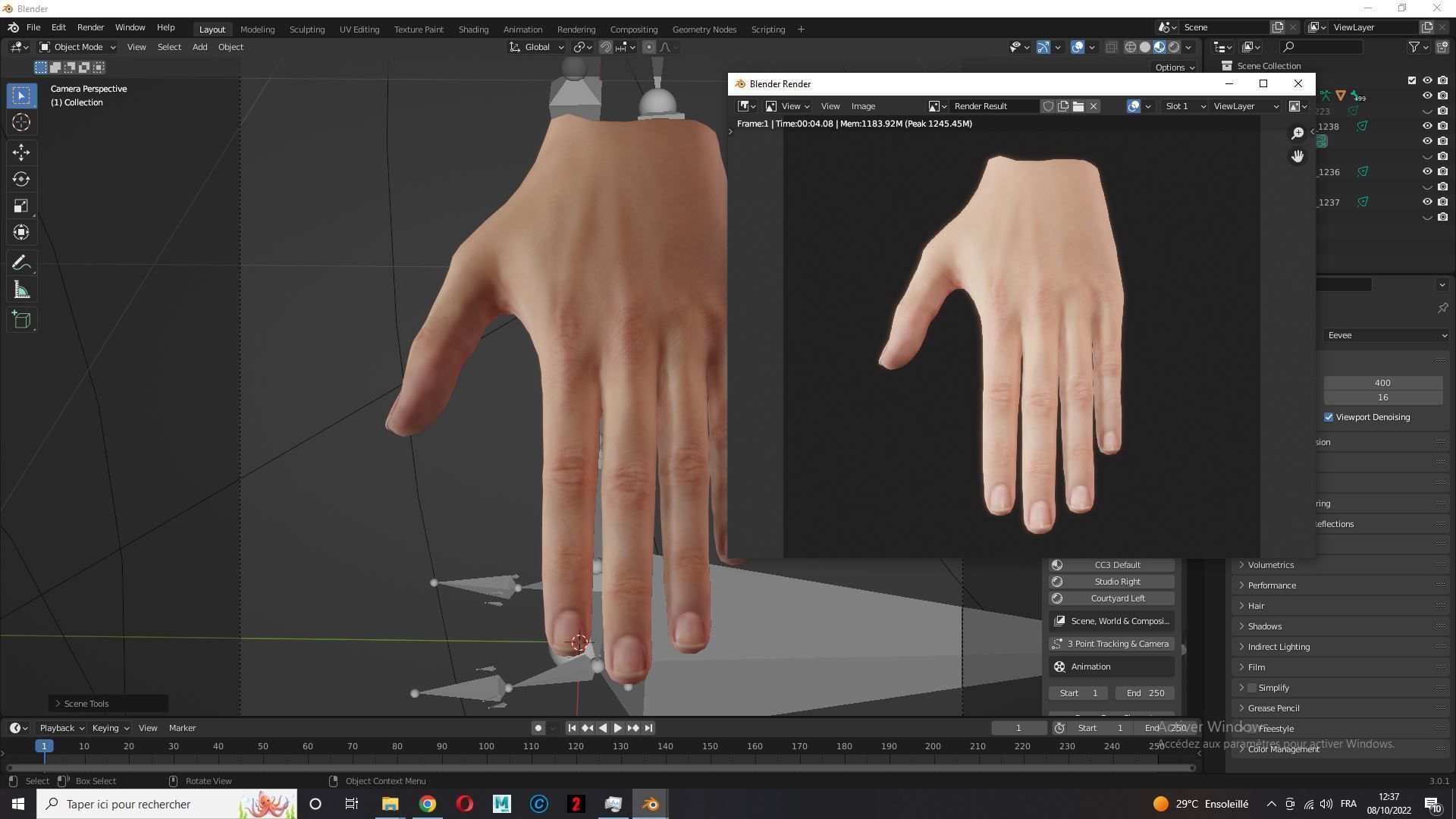Screen dimensions: 1456x819
Task: Jump to the last frame with the playback control
Action: [648, 727]
